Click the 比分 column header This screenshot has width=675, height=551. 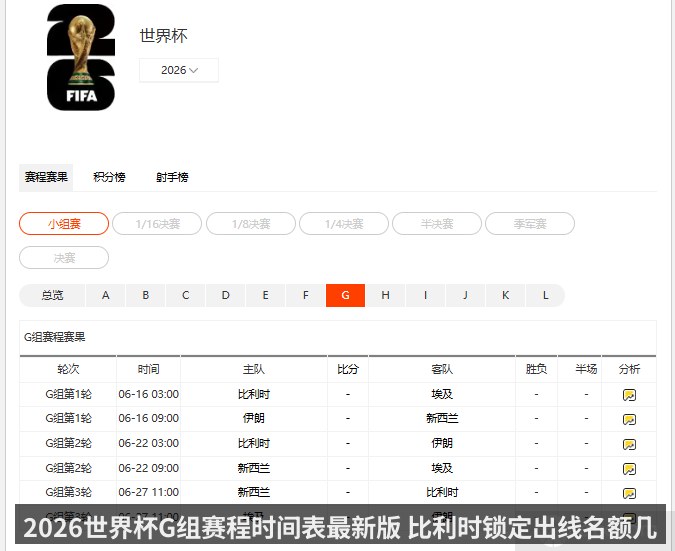click(x=348, y=369)
